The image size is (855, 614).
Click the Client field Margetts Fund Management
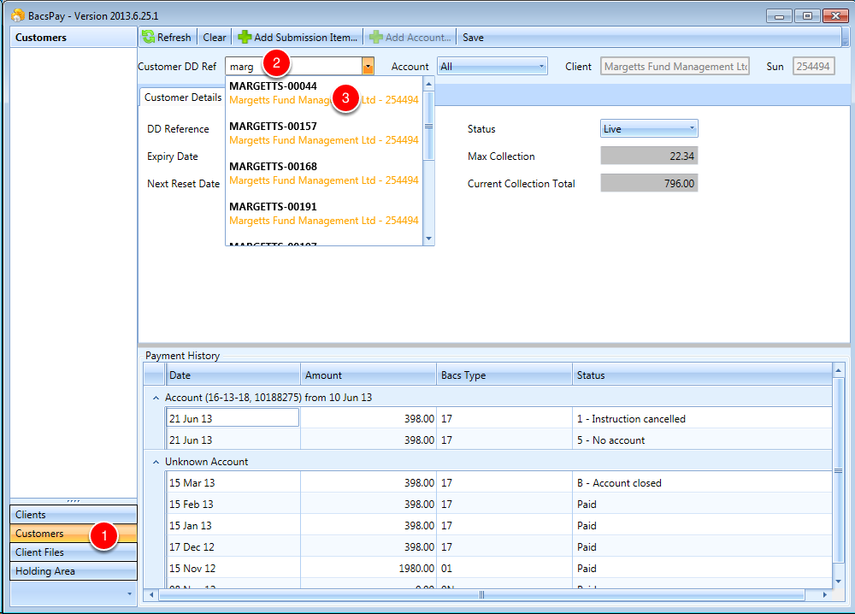[675, 67]
